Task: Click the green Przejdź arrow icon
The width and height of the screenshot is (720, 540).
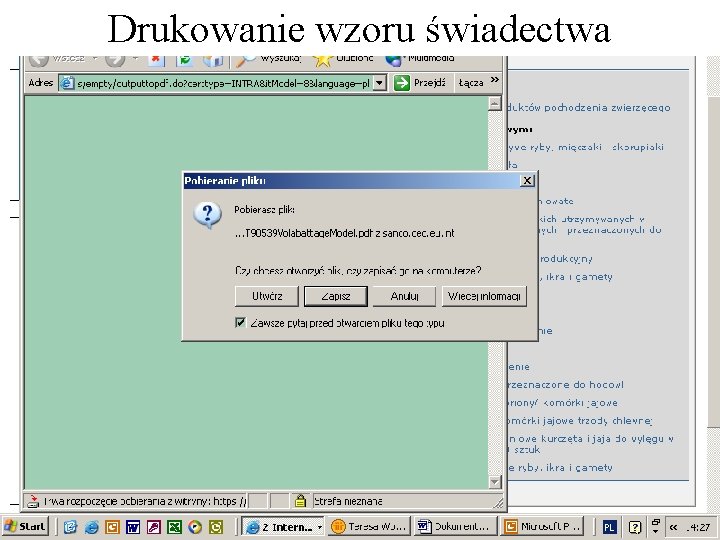Action: click(401, 83)
